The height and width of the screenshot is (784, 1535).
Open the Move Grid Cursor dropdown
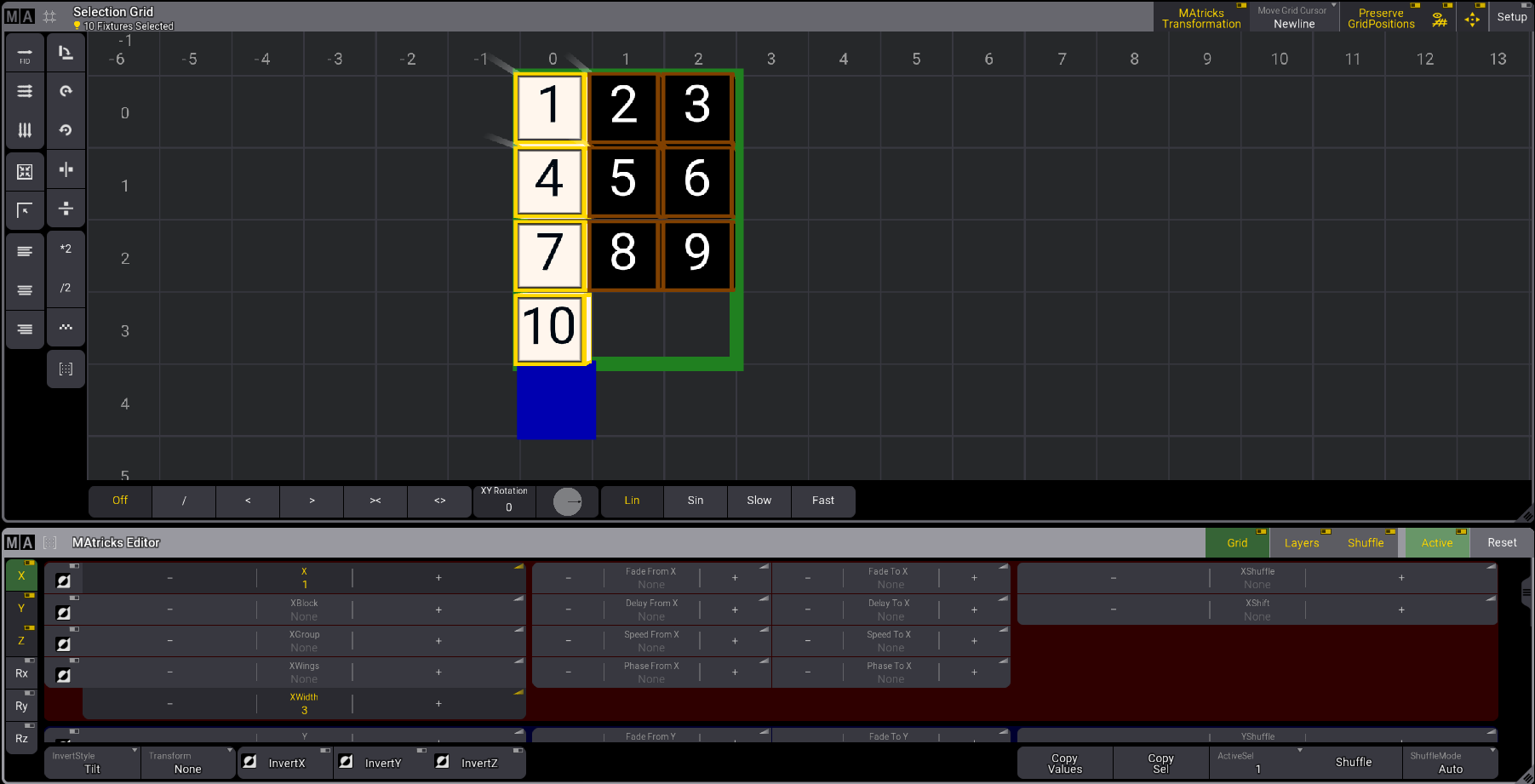tap(1293, 18)
